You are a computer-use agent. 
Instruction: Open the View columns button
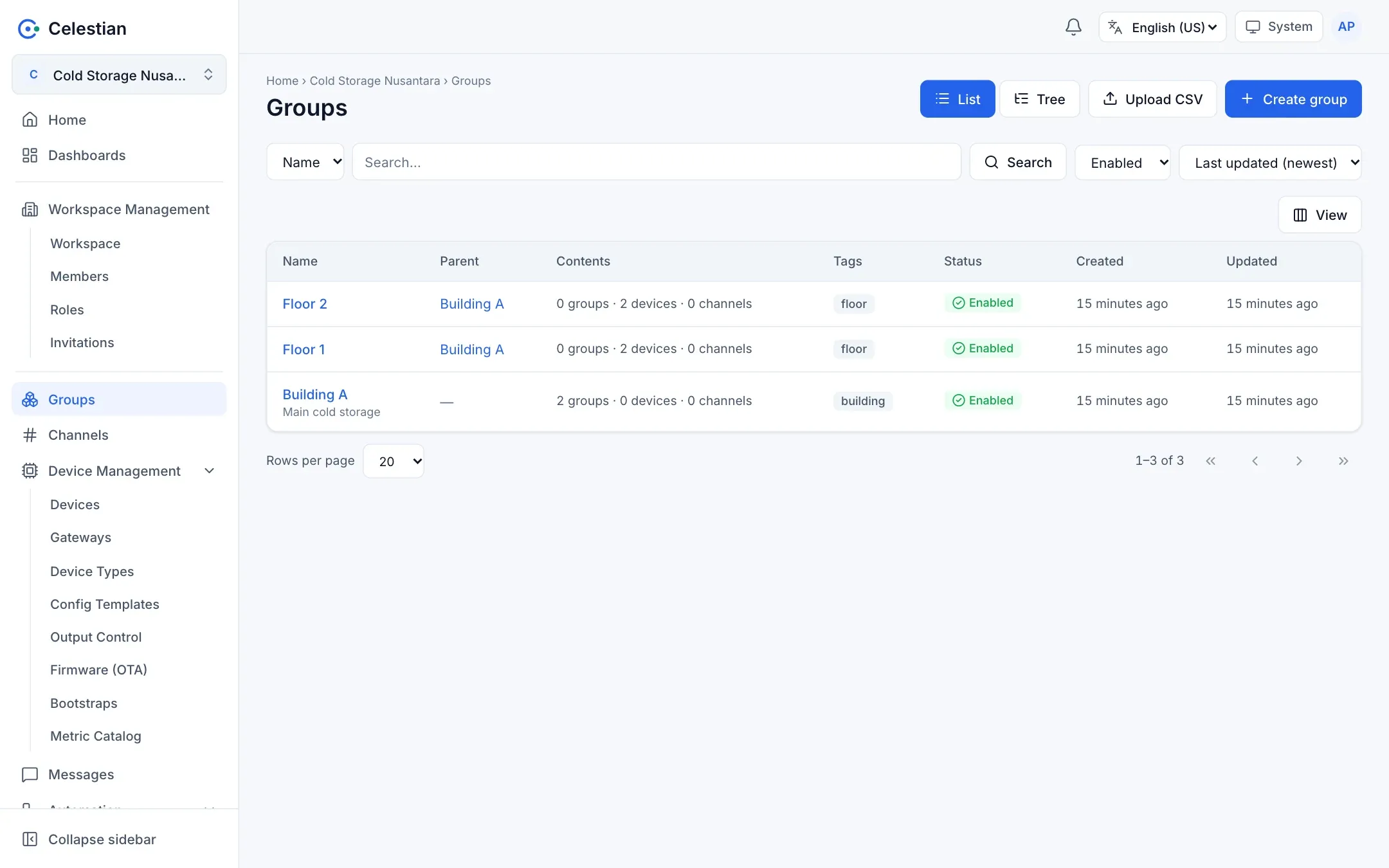[x=1320, y=215]
